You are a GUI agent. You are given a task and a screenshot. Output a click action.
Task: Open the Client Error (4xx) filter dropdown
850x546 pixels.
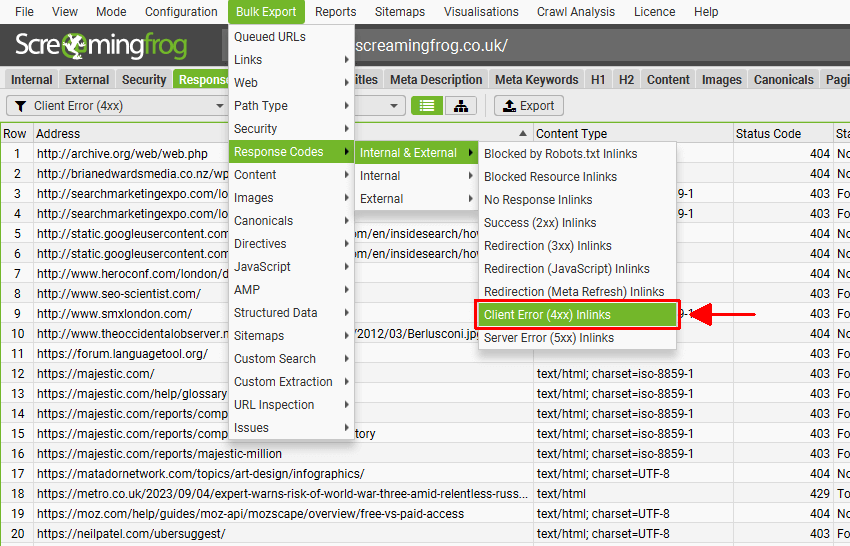click(x=117, y=106)
